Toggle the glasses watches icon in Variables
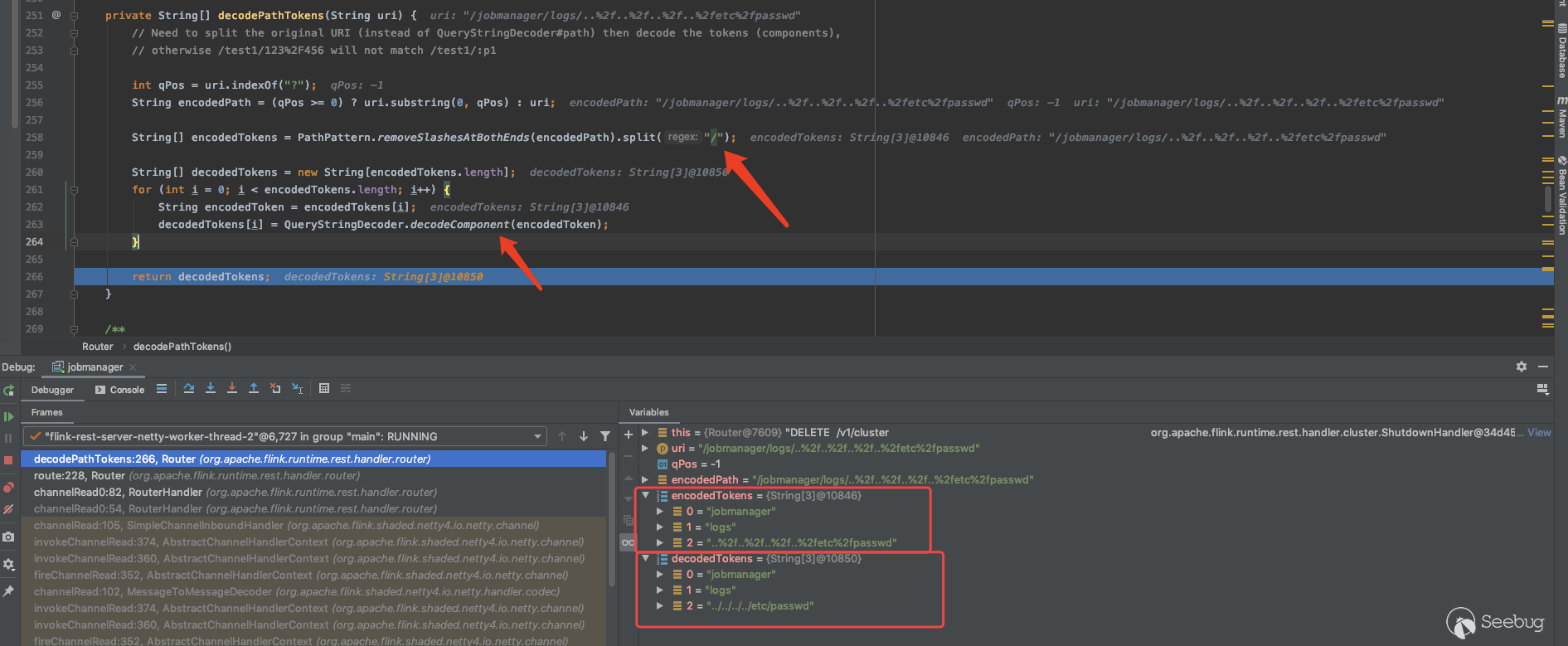Screen dimensions: 1568x646 [628, 542]
